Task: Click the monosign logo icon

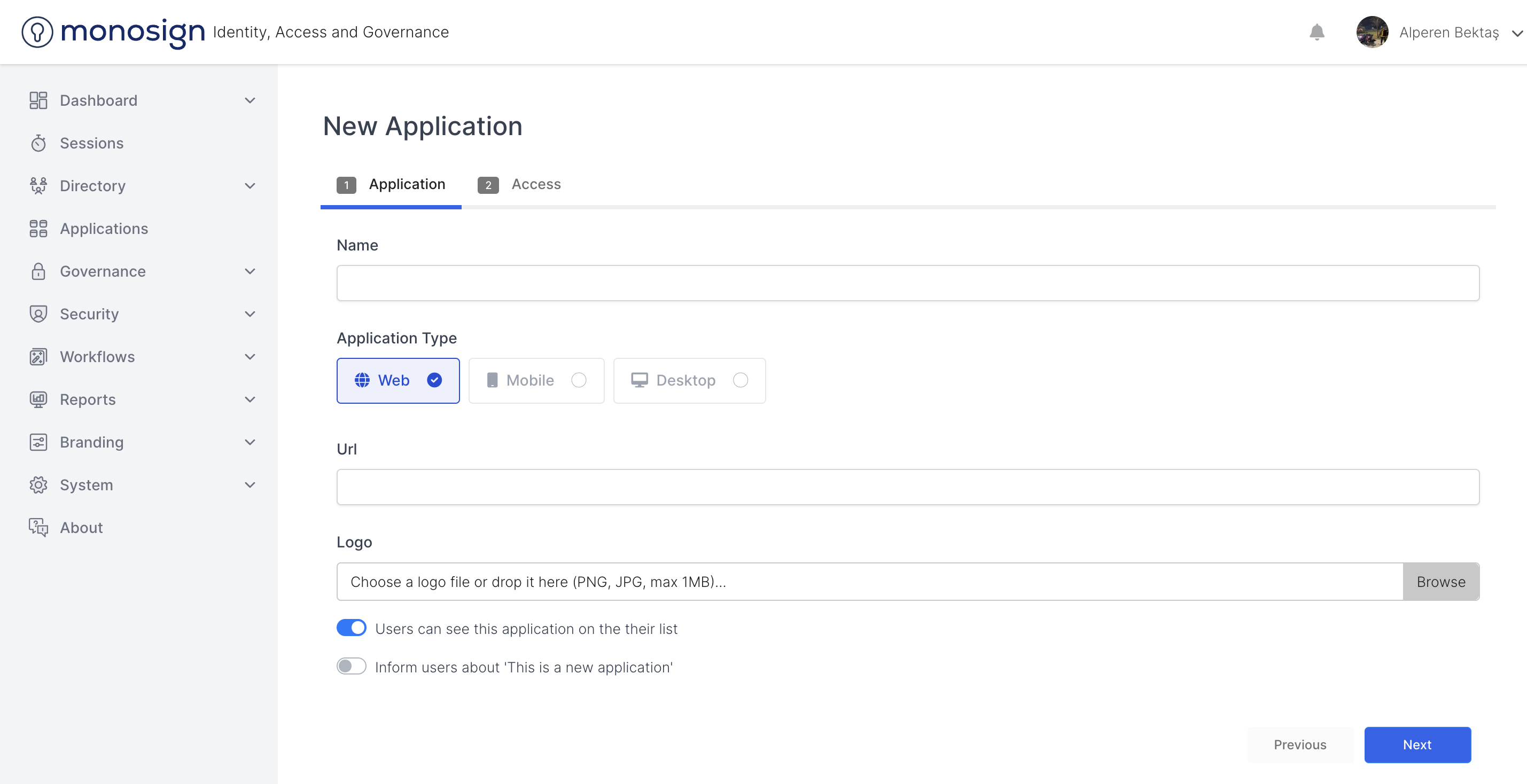Action: 37,32
